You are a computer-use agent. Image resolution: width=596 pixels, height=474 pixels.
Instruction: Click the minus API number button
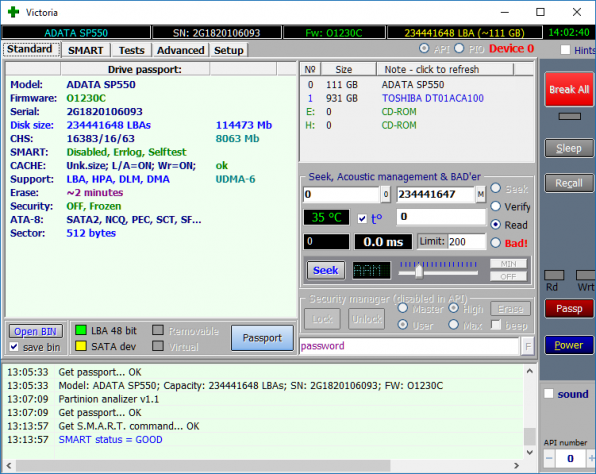pos(549,458)
